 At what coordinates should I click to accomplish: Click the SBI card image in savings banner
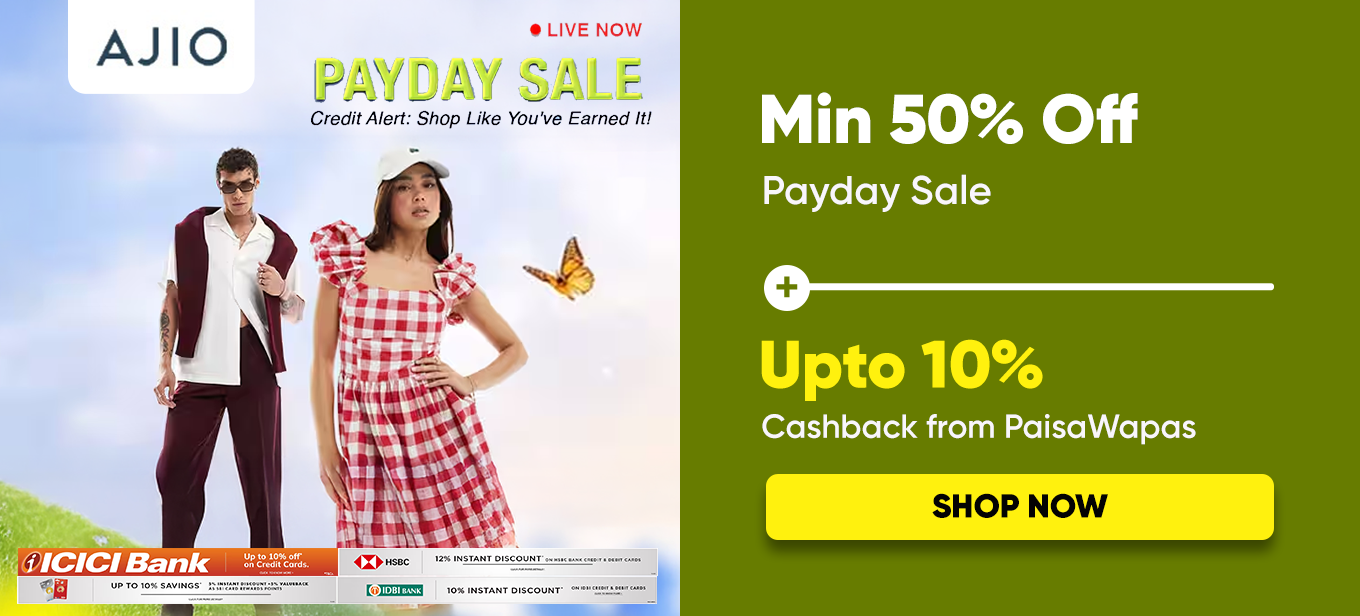[52, 590]
